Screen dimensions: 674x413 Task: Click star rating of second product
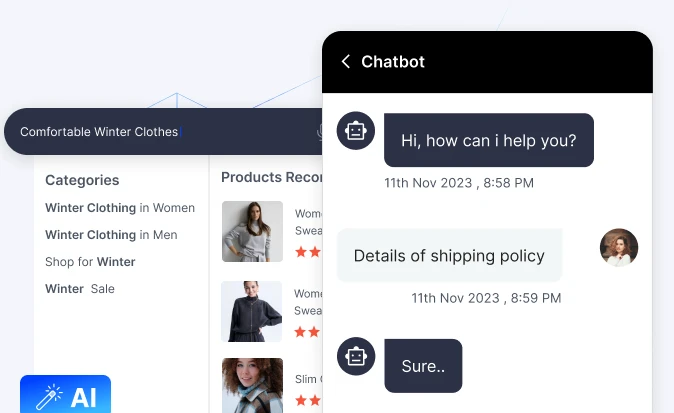pyautogui.click(x=308, y=332)
